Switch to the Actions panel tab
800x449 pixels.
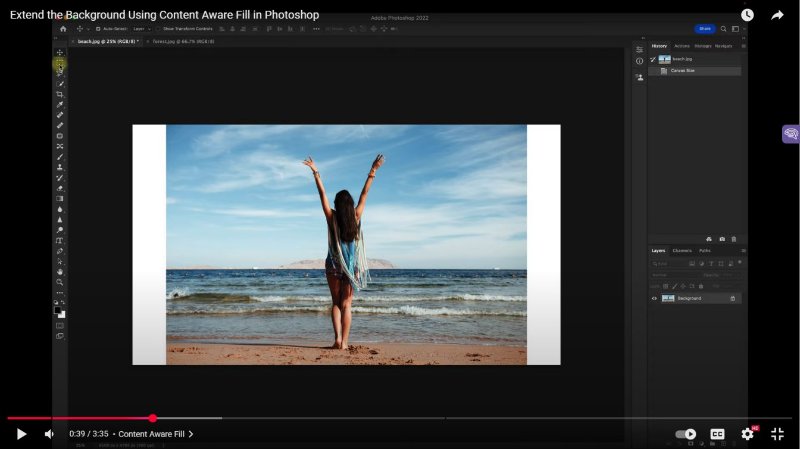click(x=682, y=46)
